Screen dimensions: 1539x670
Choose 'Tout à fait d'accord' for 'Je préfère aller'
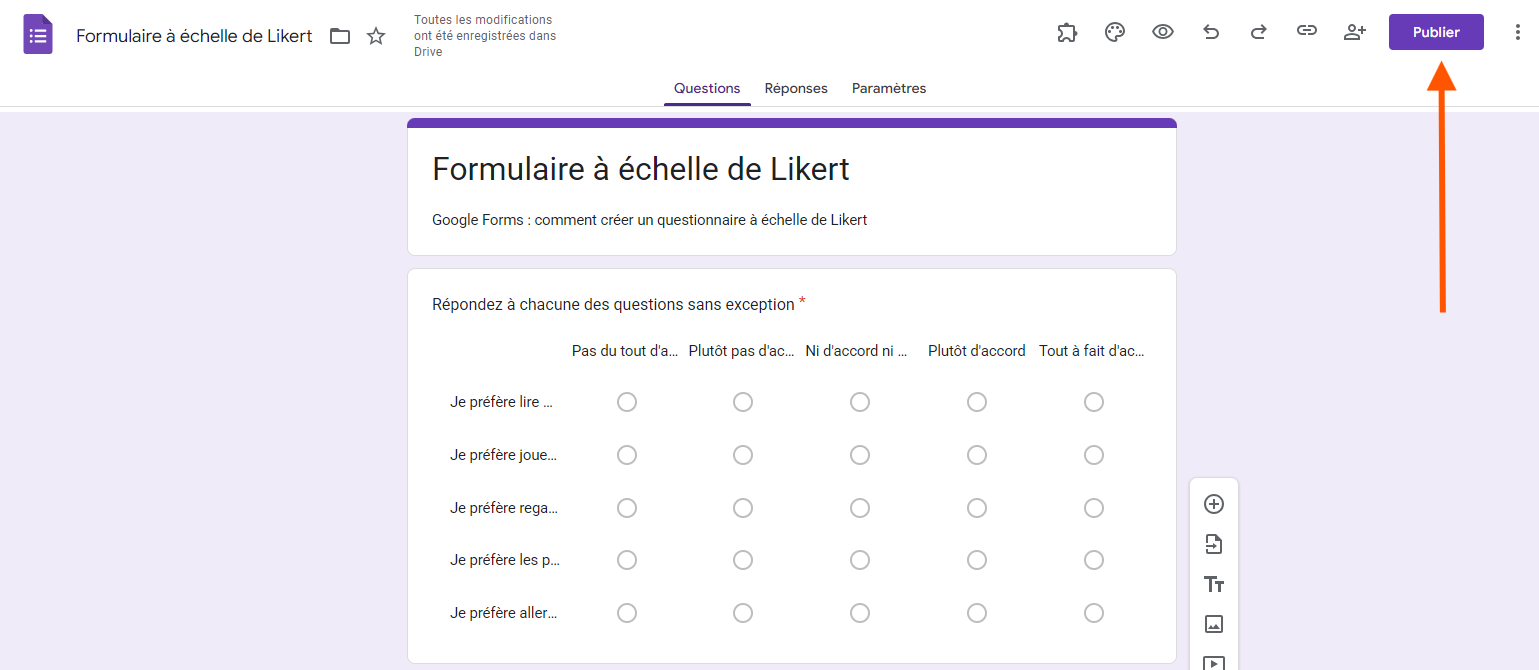1094,613
